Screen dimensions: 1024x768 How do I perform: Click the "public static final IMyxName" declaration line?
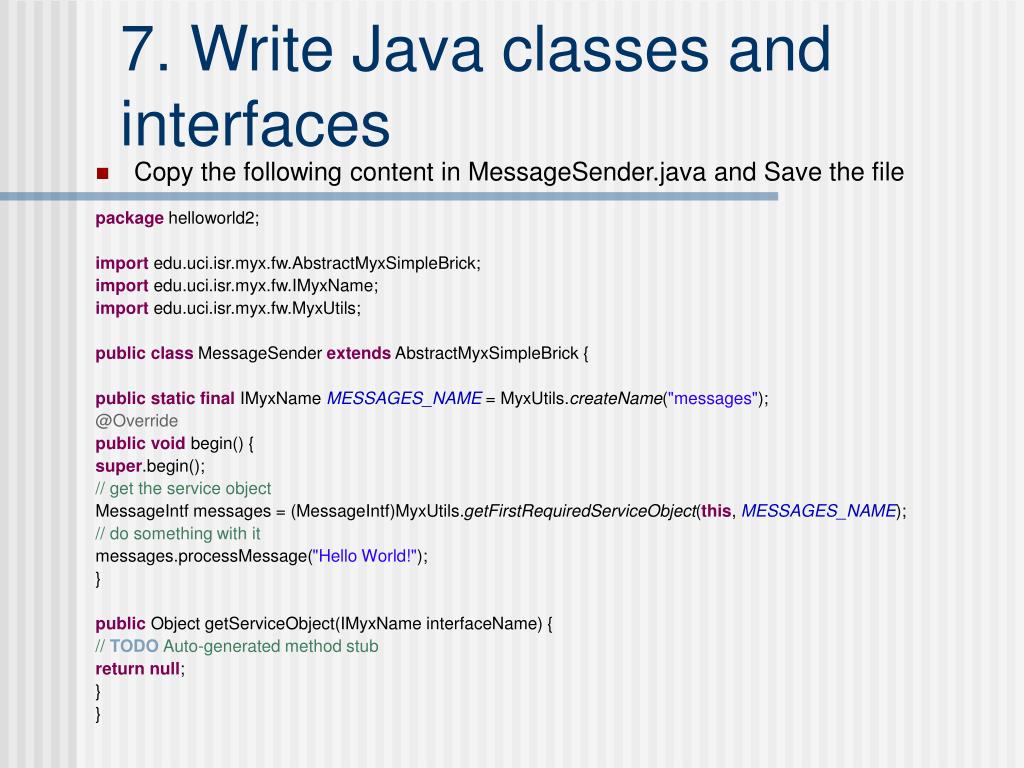pos(432,398)
